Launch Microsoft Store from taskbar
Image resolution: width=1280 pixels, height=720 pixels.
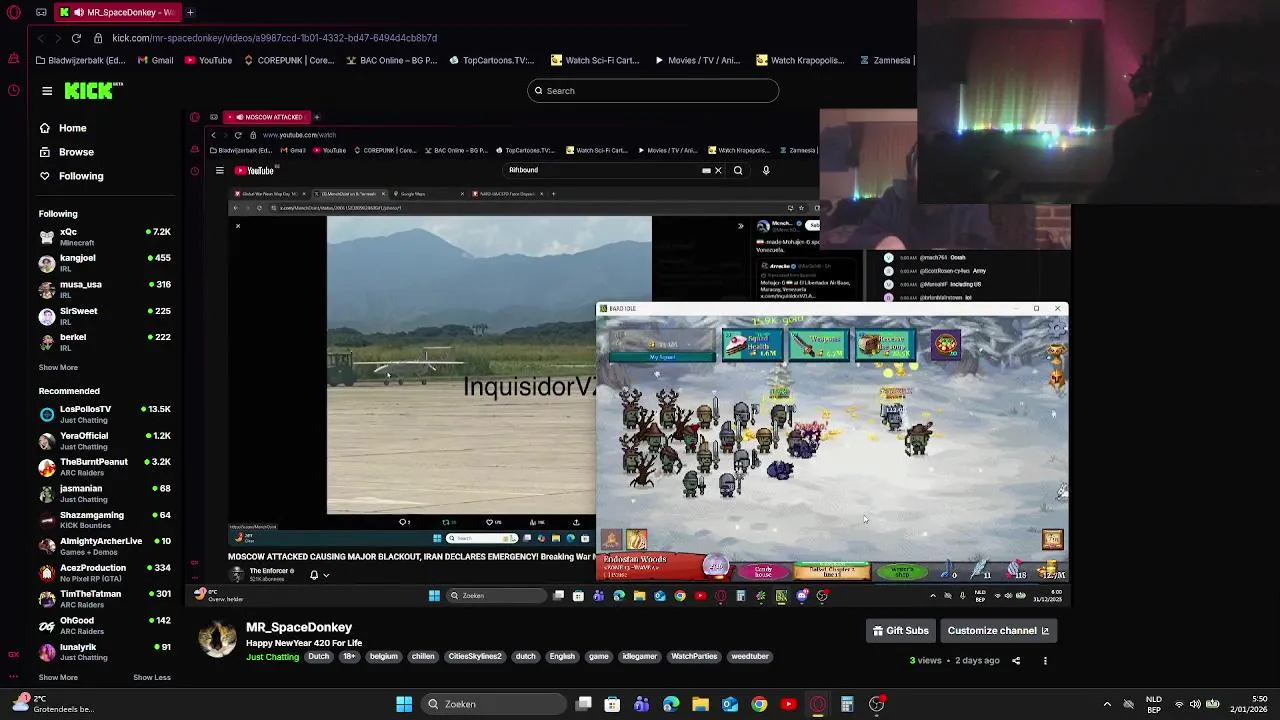click(612, 704)
